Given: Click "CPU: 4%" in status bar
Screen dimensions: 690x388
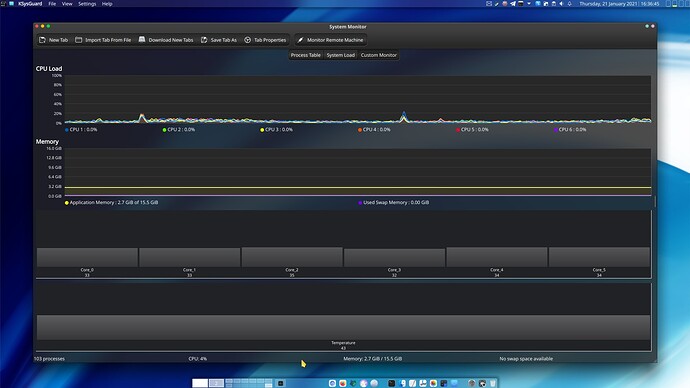Looking at the screenshot, I should click(x=198, y=359).
